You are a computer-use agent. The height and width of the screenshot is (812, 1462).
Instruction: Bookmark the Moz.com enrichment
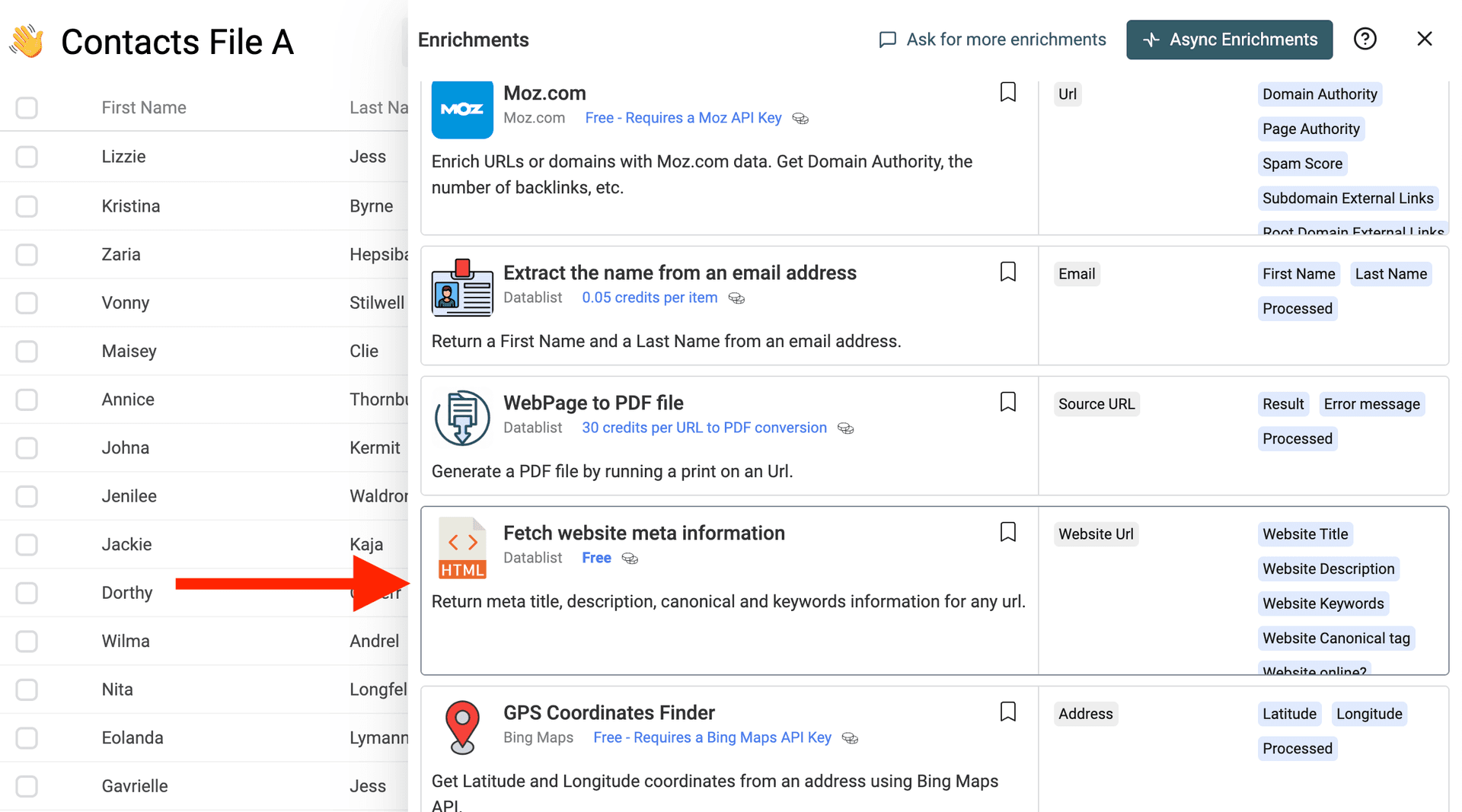coord(1007,92)
